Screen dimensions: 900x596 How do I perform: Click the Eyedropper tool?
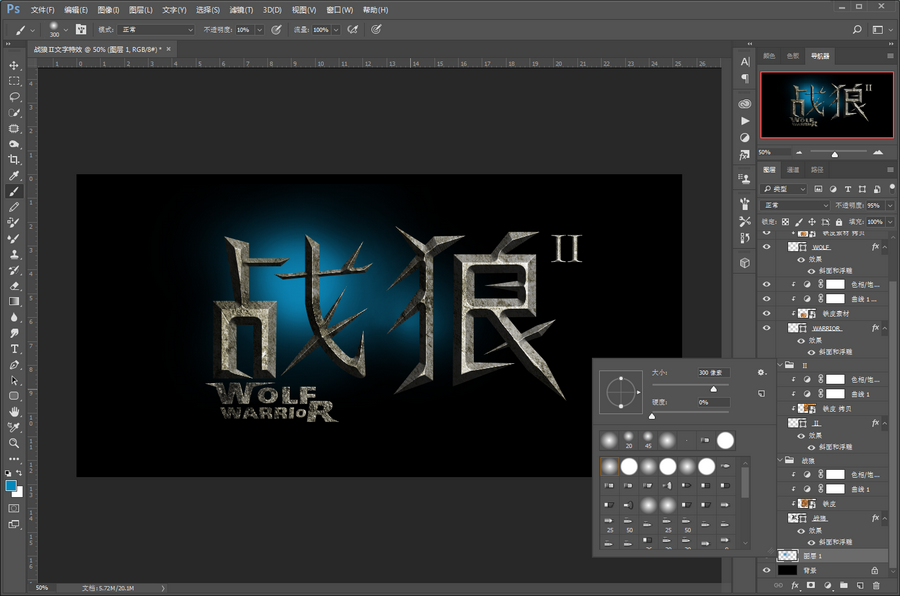[14, 176]
